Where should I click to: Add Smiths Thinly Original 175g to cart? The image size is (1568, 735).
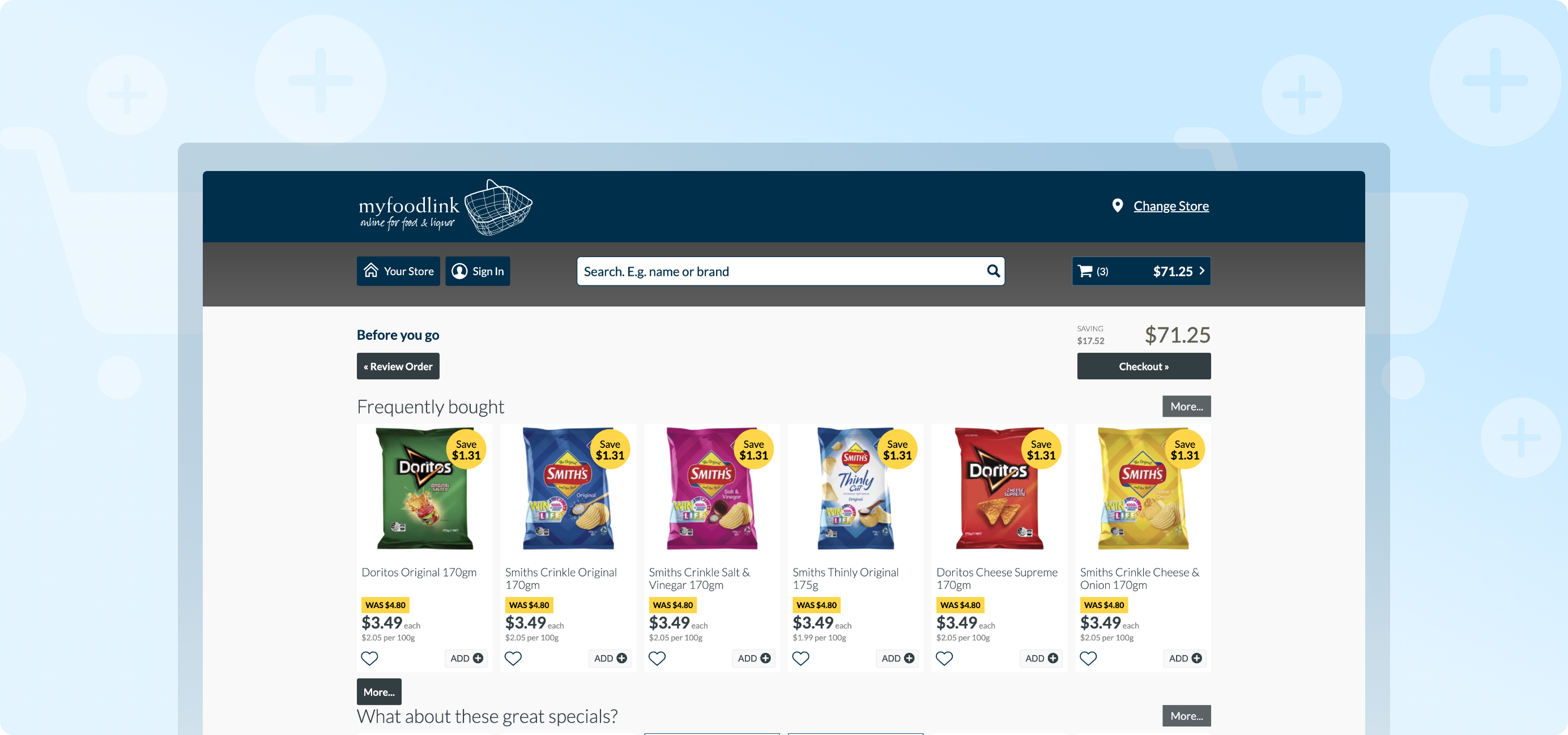click(897, 659)
